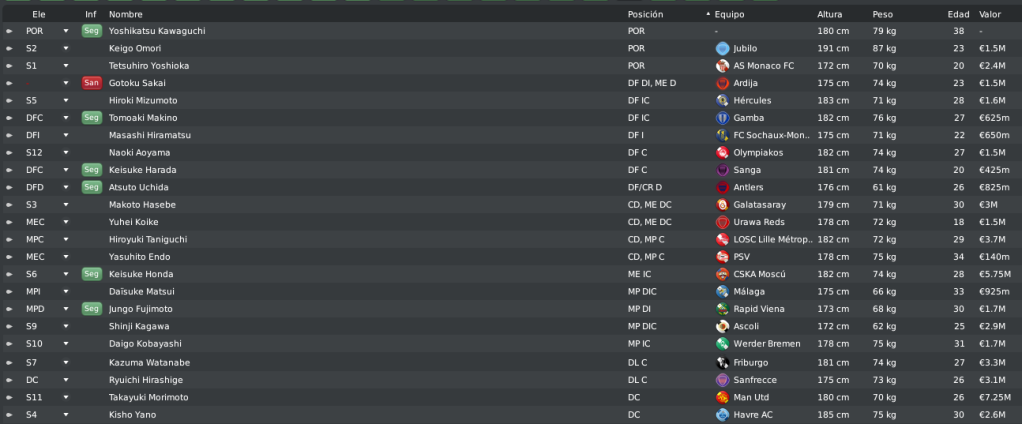Sort list by Valor column header
This screenshot has height=424, width=1022.
coord(989,14)
